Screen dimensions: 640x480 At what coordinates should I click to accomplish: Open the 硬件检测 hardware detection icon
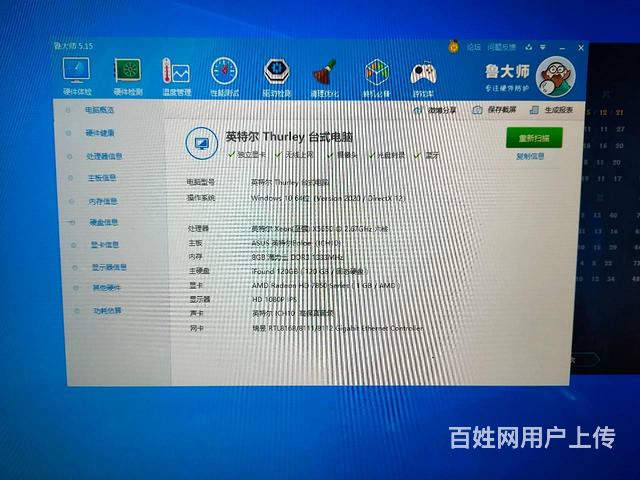pos(127,70)
